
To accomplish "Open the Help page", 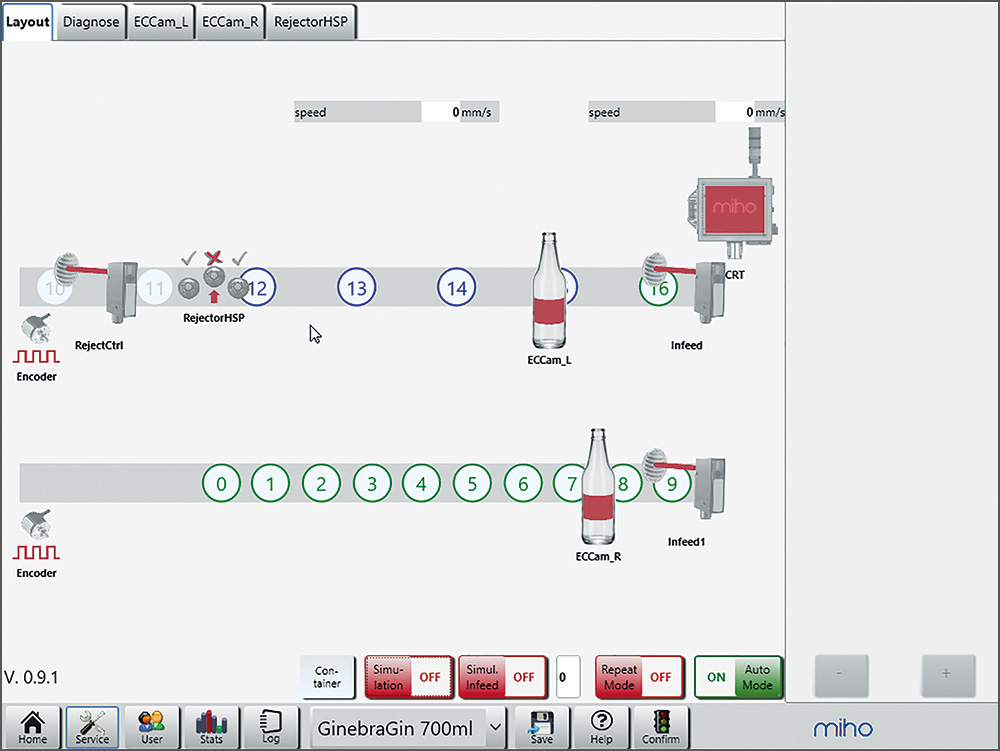I will [x=601, y=727].
